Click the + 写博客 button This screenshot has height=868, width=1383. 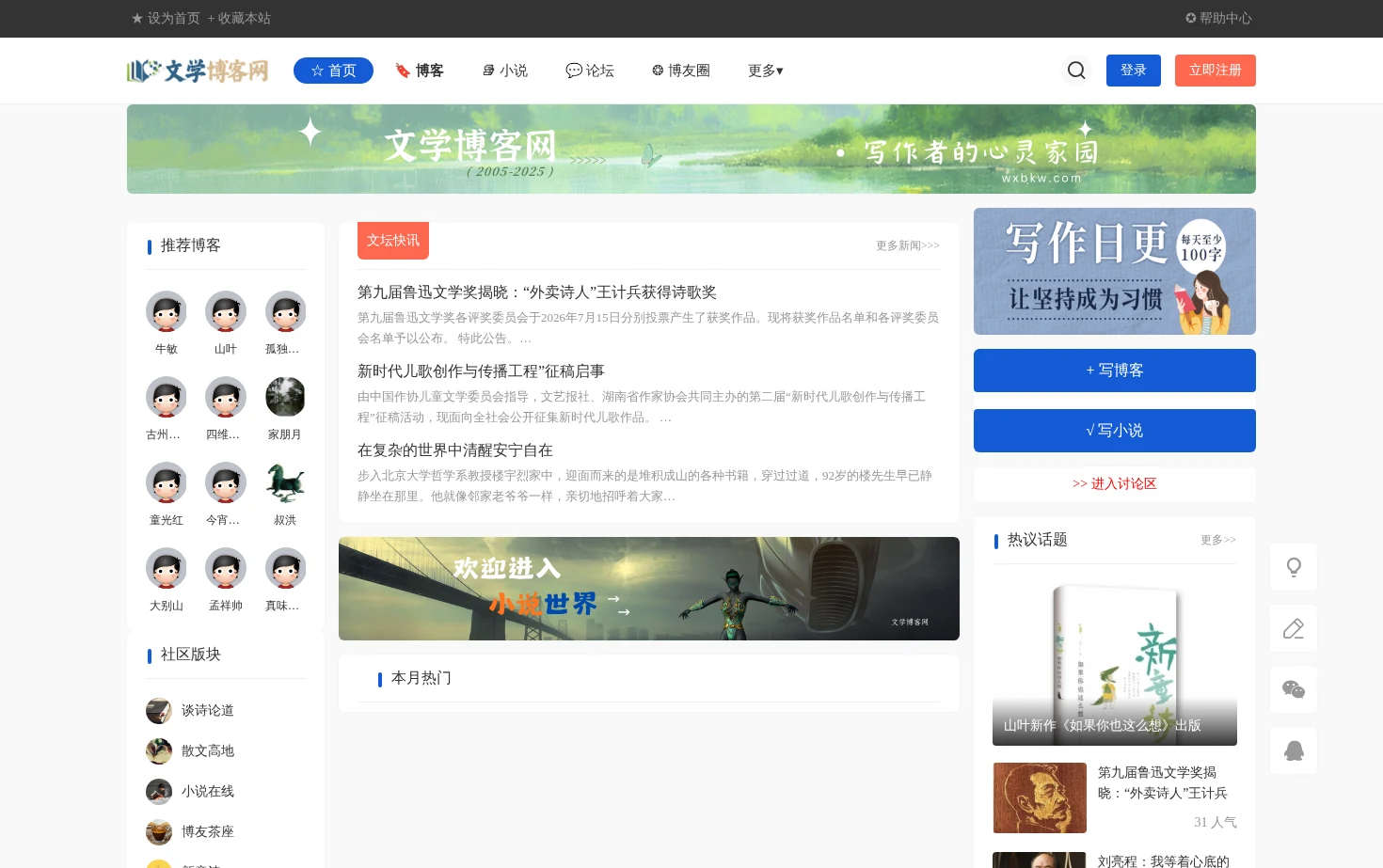(1115, 371)
